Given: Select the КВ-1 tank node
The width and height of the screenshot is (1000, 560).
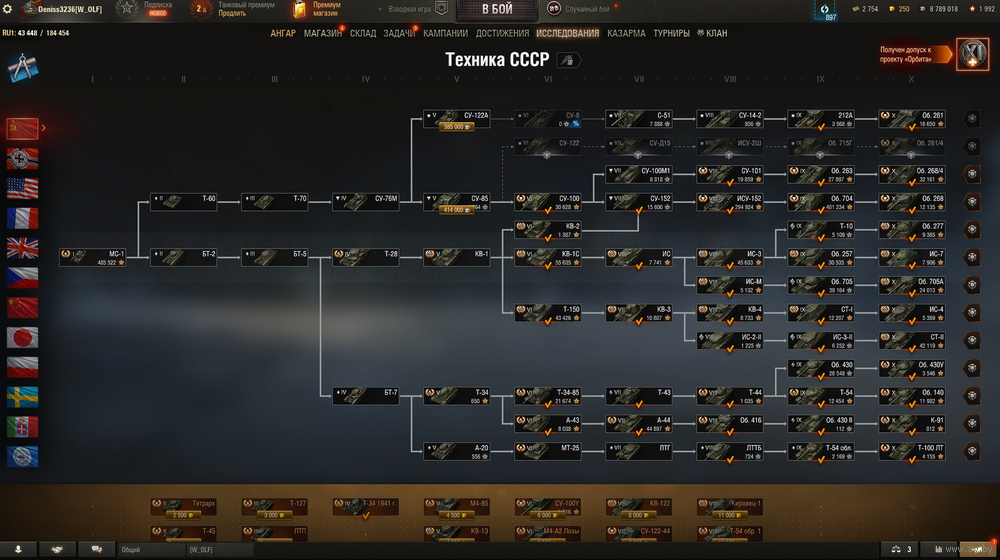Looking at the screenshot, I should coord(457,257).
